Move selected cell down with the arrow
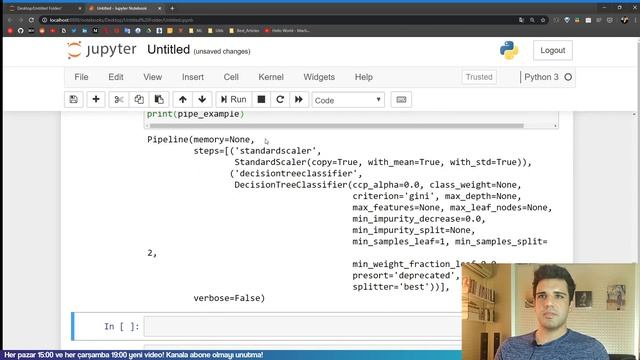 pyautogui.click(x=202, y=100)
